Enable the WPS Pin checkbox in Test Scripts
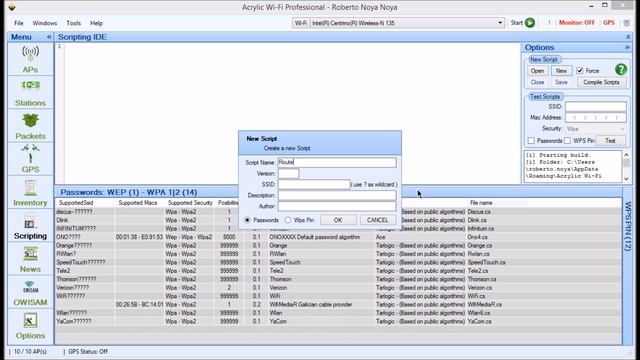The height and width of the screenshot is (360, 640). click(x=567, y=141)
